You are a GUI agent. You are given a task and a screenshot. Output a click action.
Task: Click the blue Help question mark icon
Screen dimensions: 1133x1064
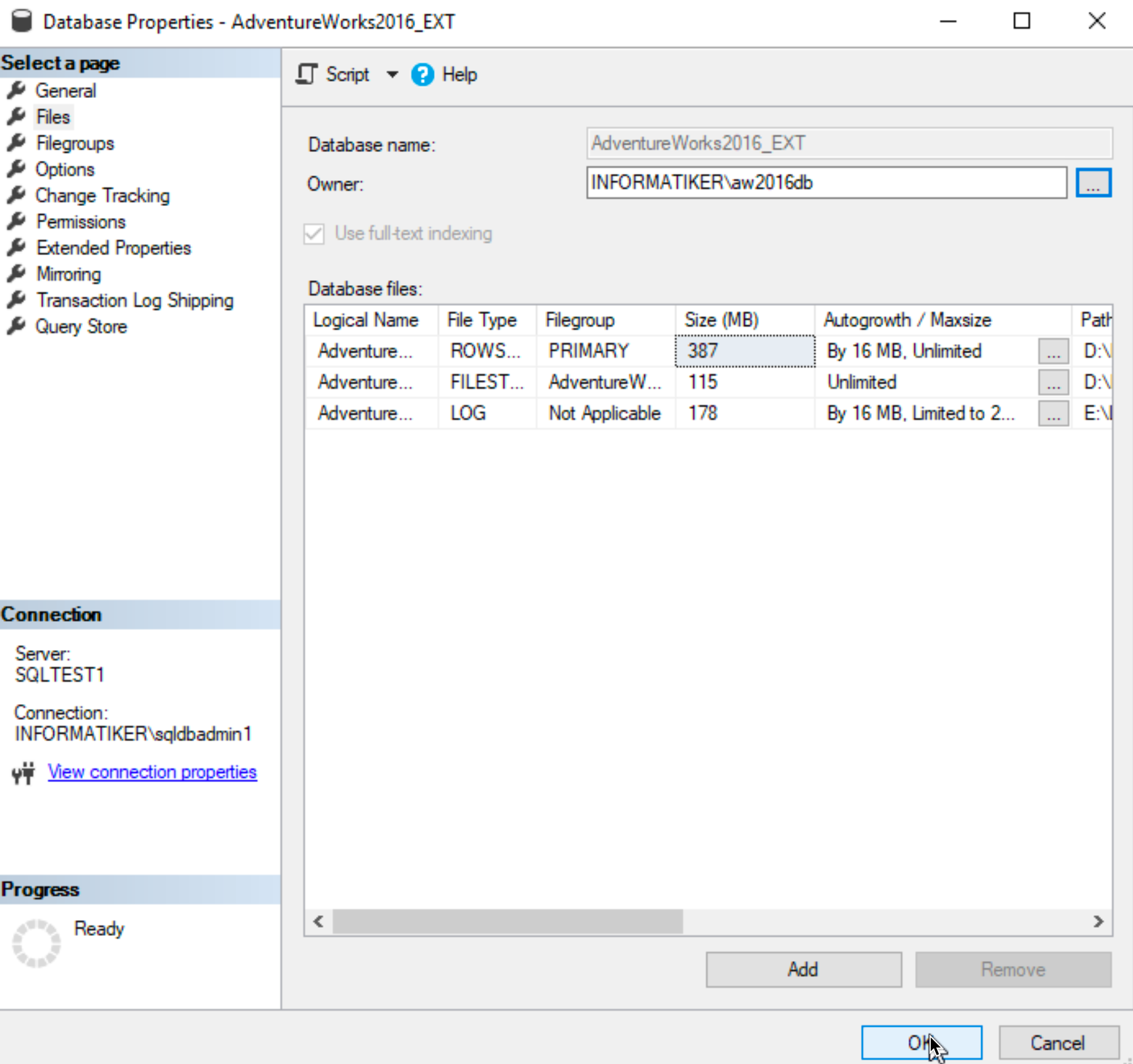(423, 75)
